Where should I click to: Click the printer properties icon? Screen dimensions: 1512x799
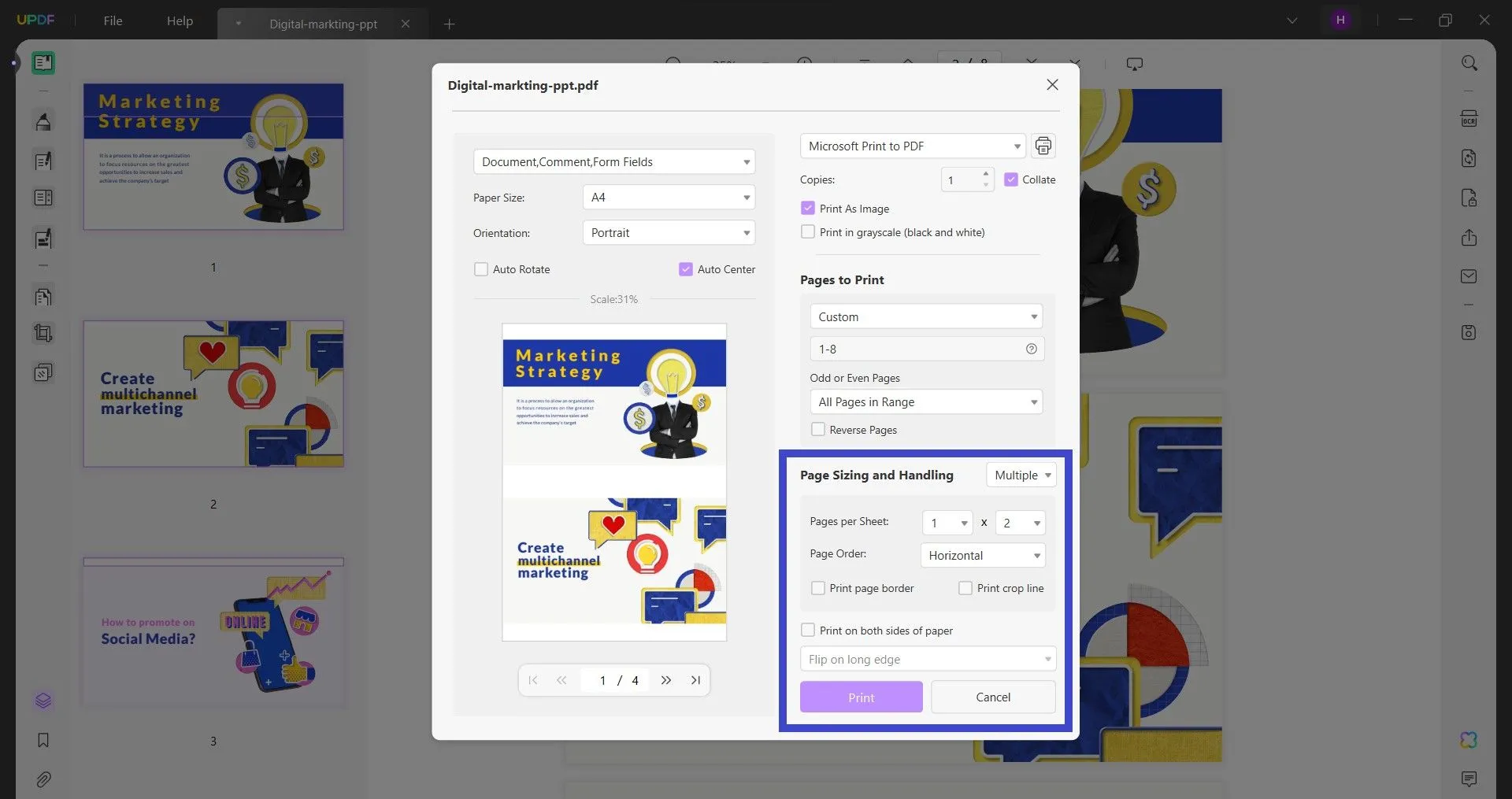pos(1043,146)
